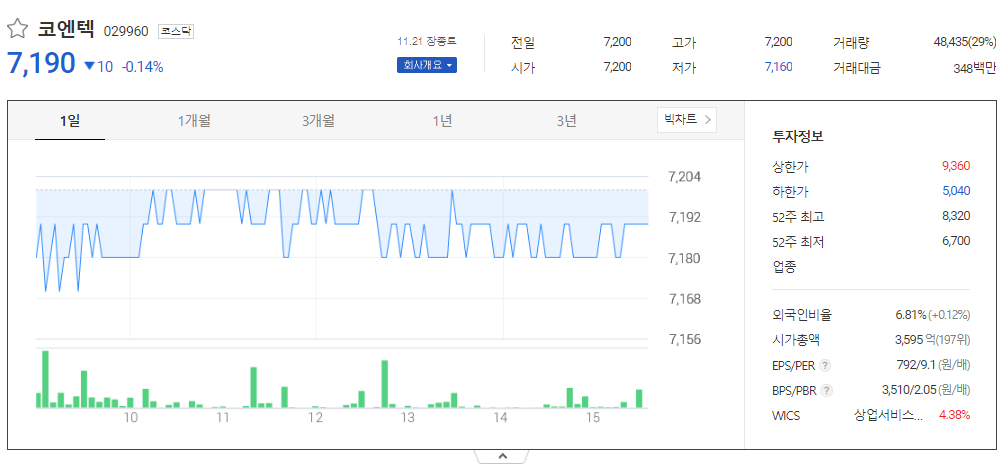This screenshot has height=468, width=1003.
Task: Click the 상한가 value 9,360
Action: point(956,166)
